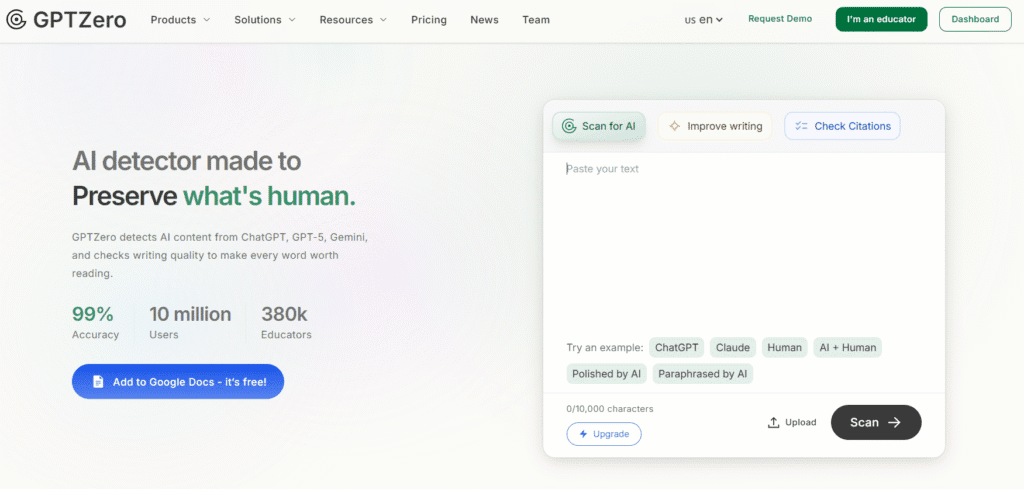Open the us en language selector
The height and width of the screenshot is (489, 1024).
tap(703, 20)
